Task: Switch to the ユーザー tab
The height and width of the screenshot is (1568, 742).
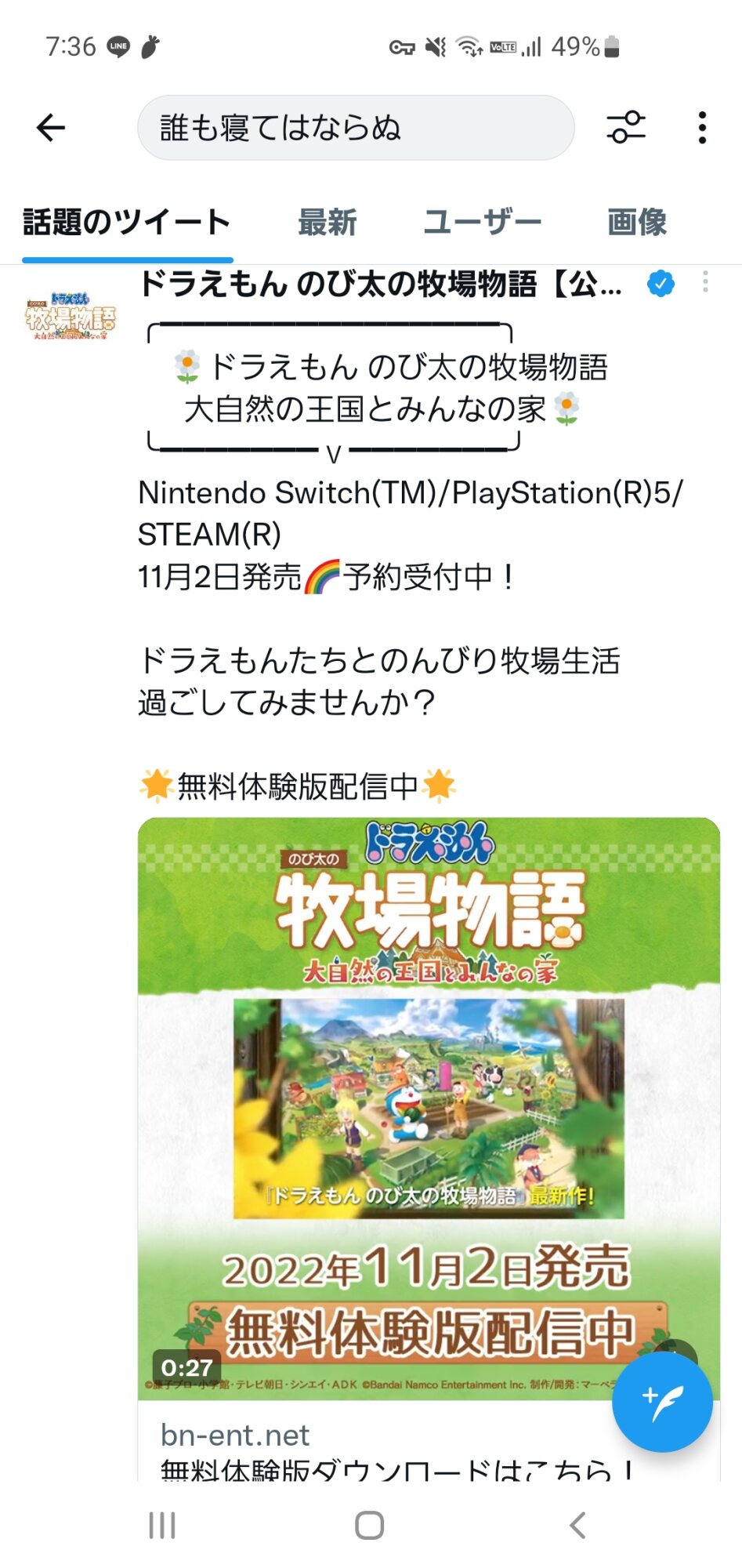Action: click(483, 223)
